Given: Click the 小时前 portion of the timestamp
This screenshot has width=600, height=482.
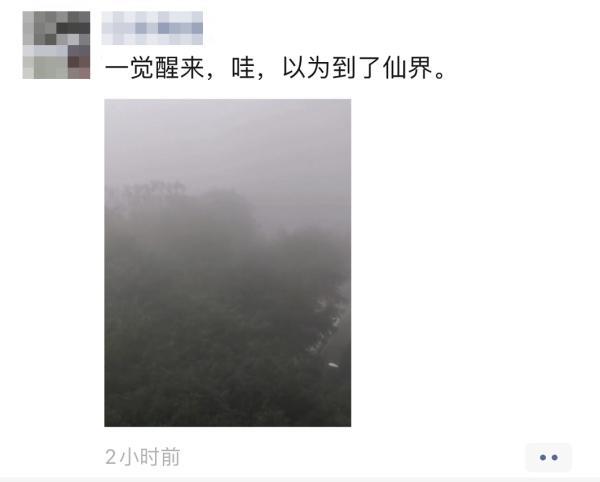Looking at the screenshot, I should 150,457.
